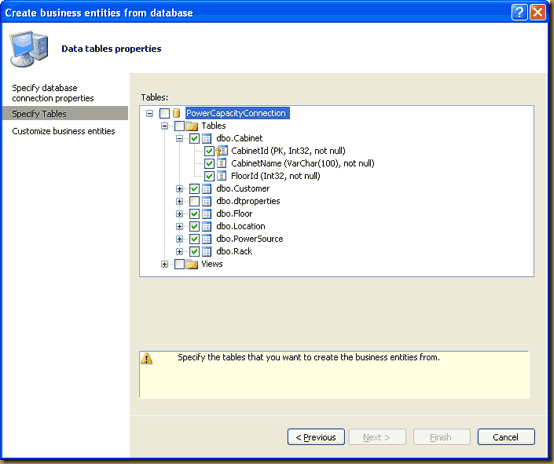Select the Specify Tables step
The height and width of the screenshot is (464, 554).
[x=65, y=113]
